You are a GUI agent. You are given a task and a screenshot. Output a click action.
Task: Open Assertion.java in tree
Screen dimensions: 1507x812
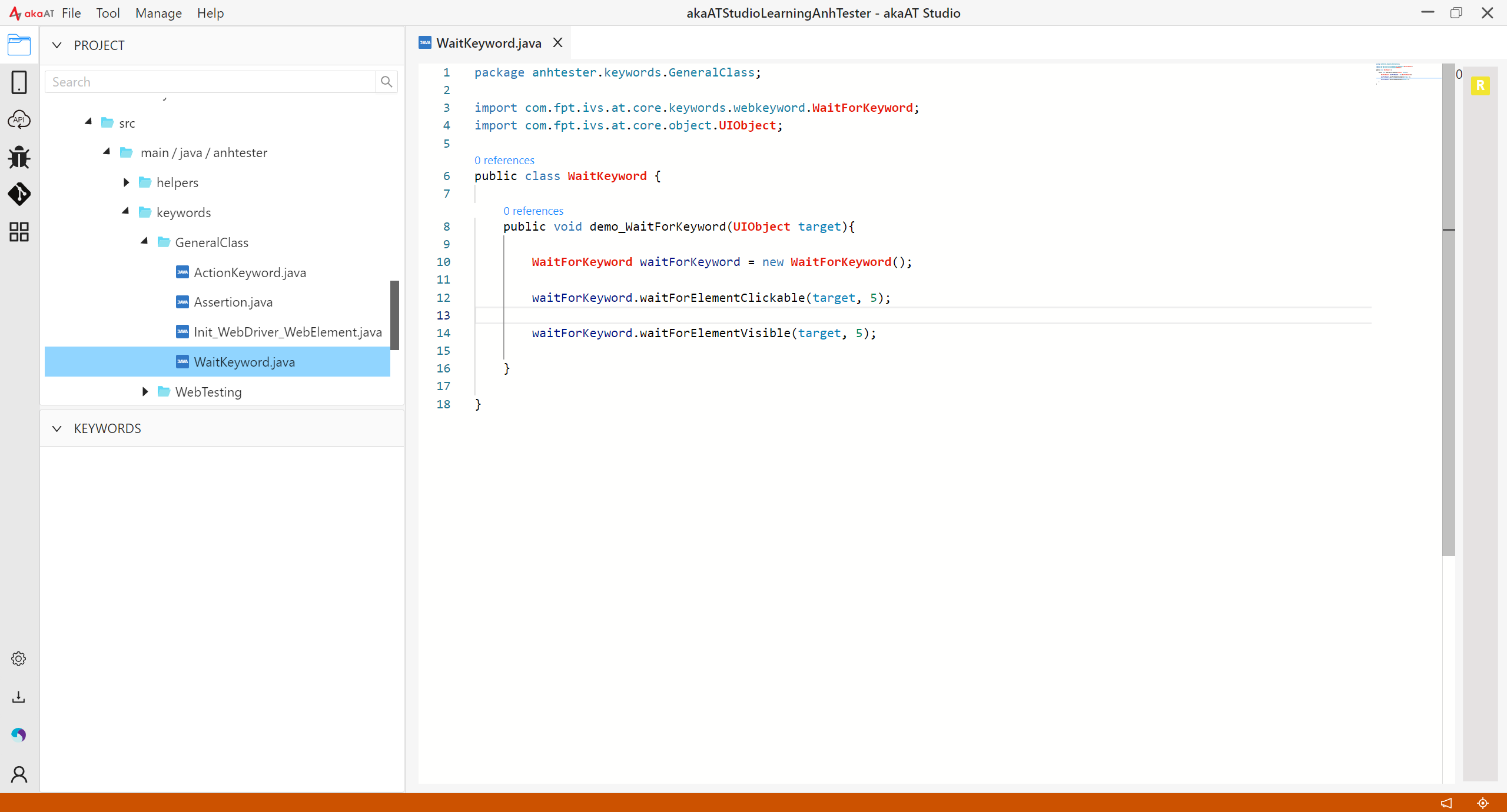coord(233,302)
